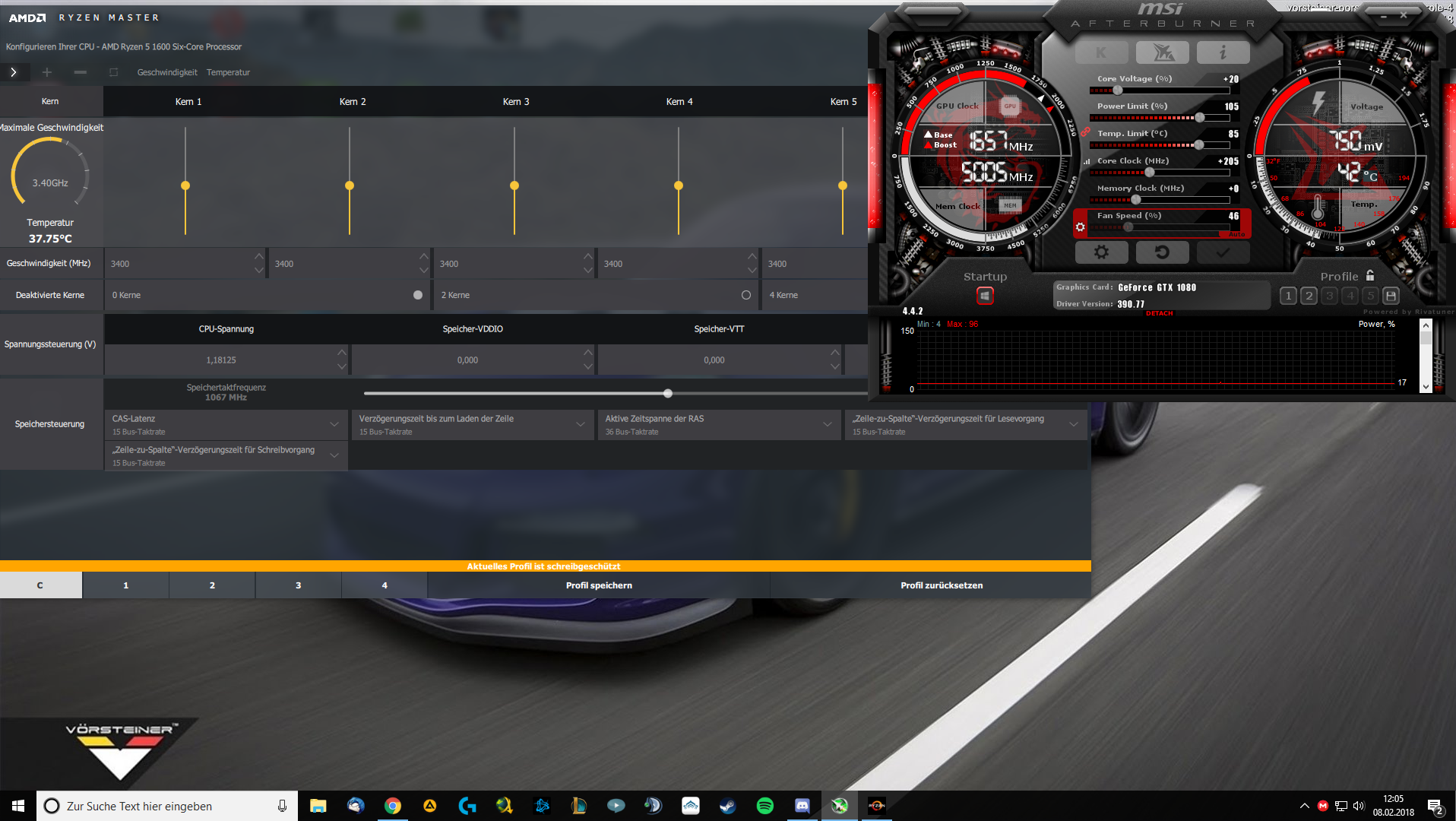The height and width of the screenshot is (821, 1456).
Task: Click the Afterburner jet-logo button
Action: point(1163,52)
